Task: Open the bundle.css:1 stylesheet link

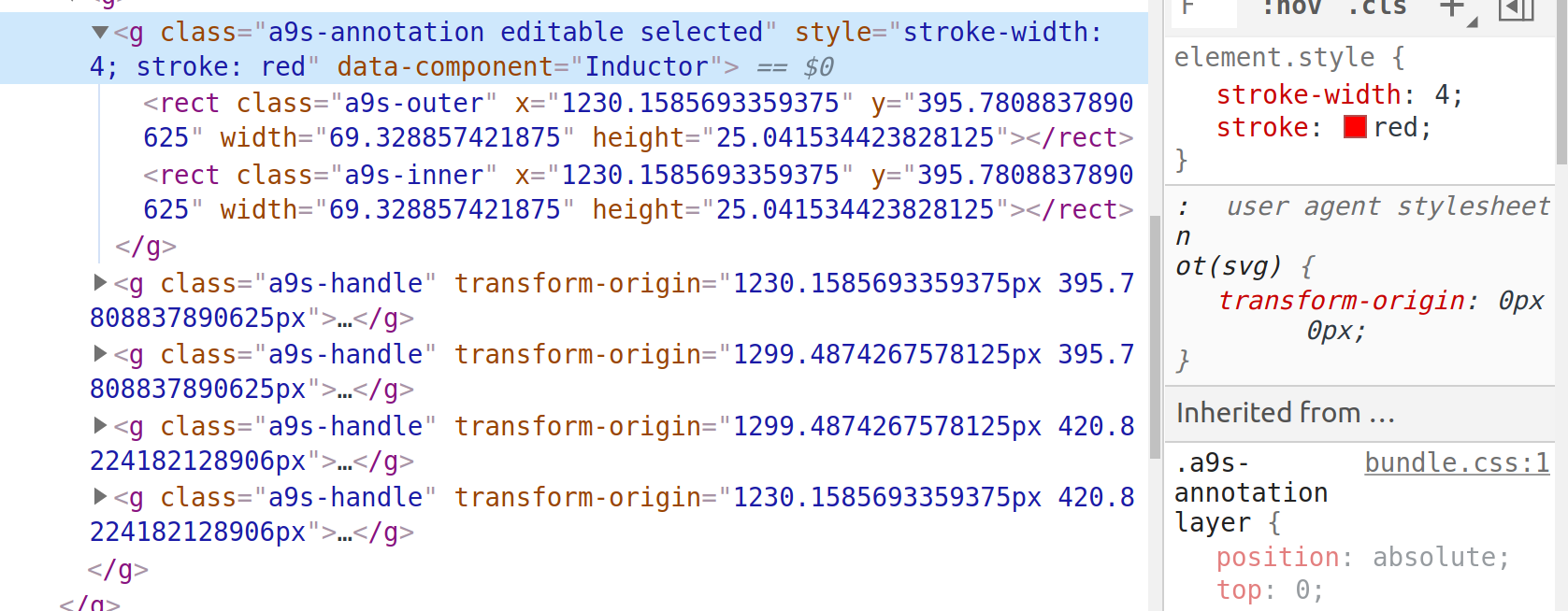Action: pyautogui.click(x=1456, y=462)
